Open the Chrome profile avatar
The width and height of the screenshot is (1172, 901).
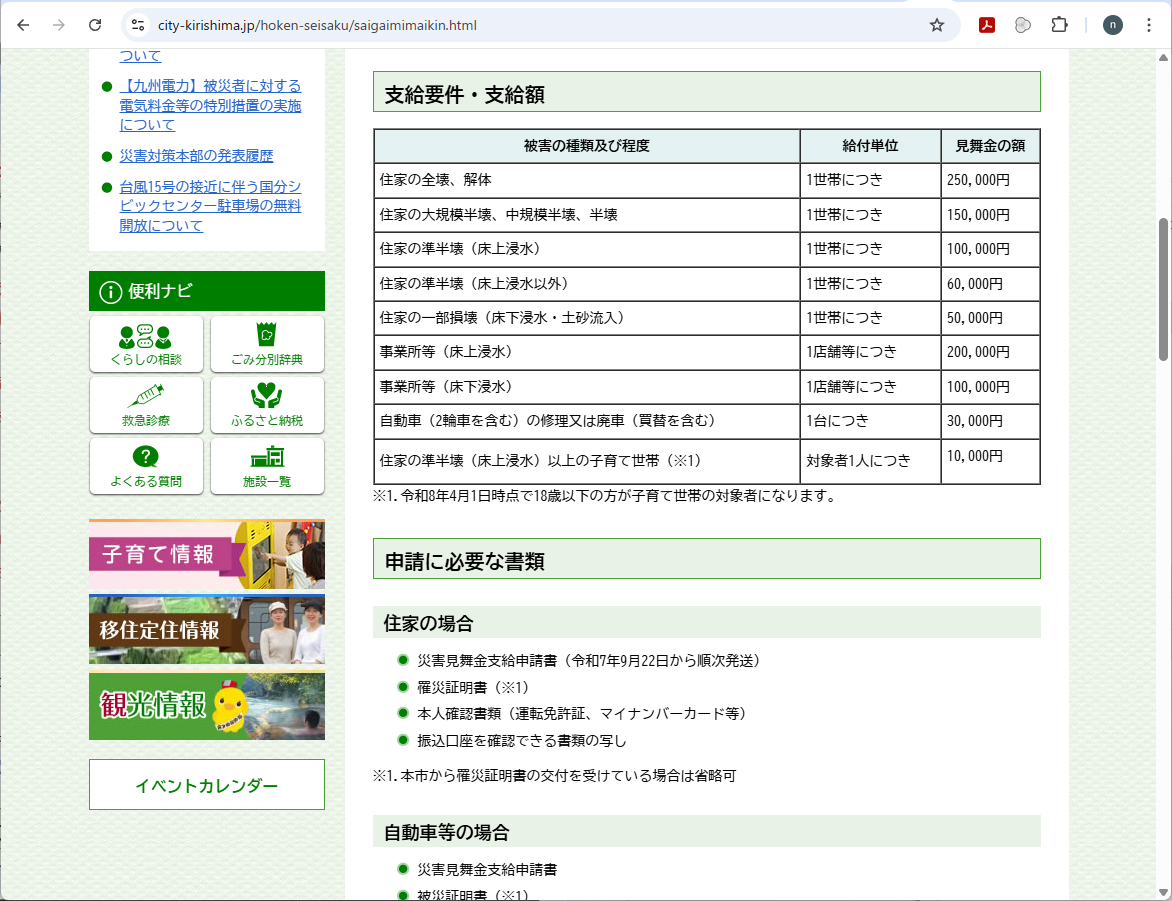pyautogui.click(x=1112, y=25)
